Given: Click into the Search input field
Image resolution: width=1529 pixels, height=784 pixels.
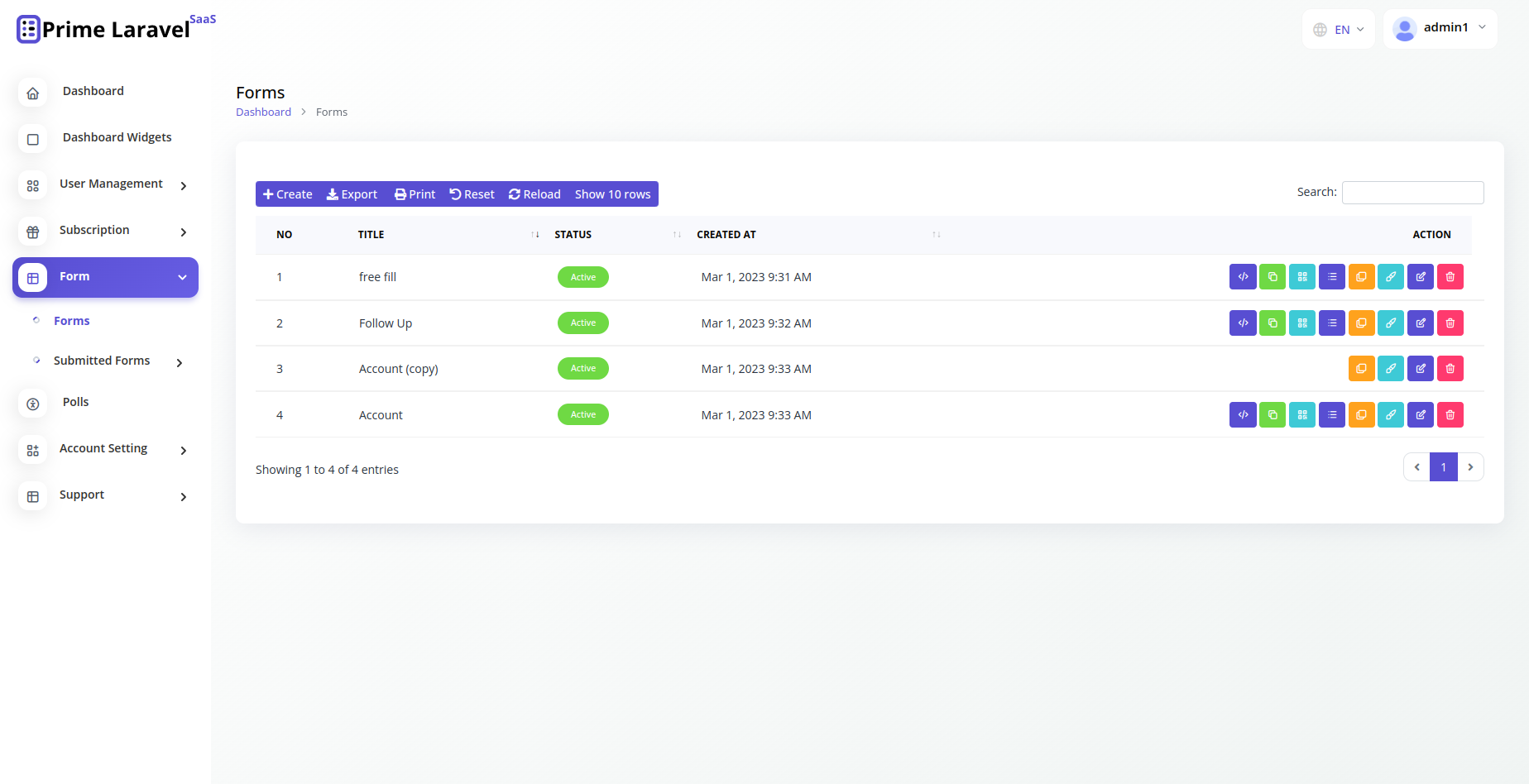Looking at the screenshot, I should coord(1412,193).
